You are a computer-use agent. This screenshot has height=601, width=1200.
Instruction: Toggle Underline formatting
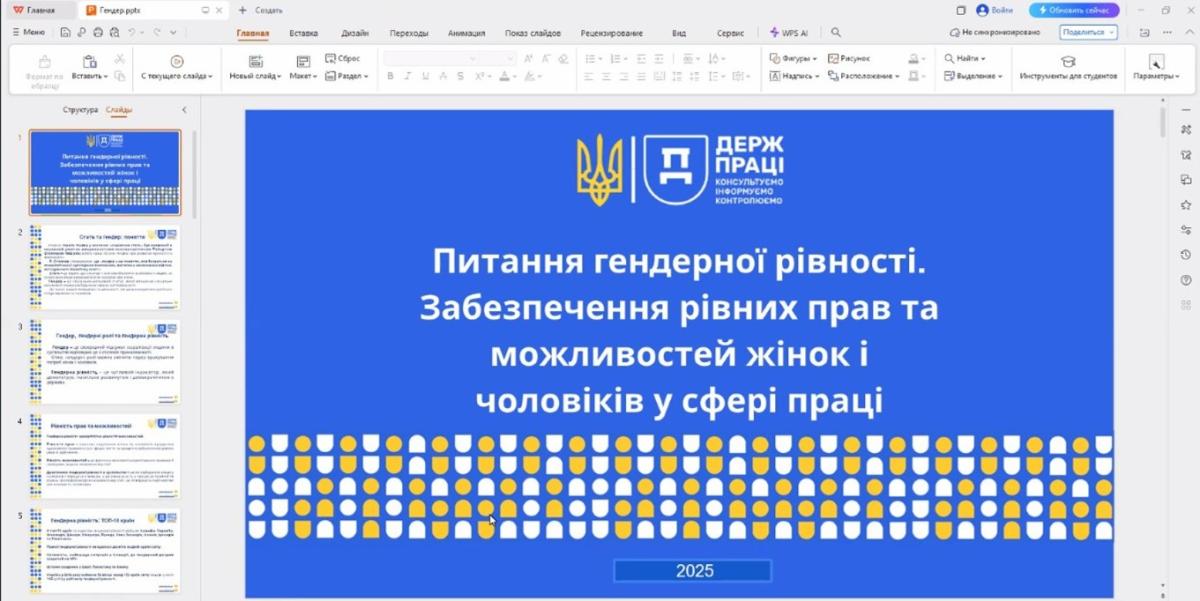[x=427, y=76]
